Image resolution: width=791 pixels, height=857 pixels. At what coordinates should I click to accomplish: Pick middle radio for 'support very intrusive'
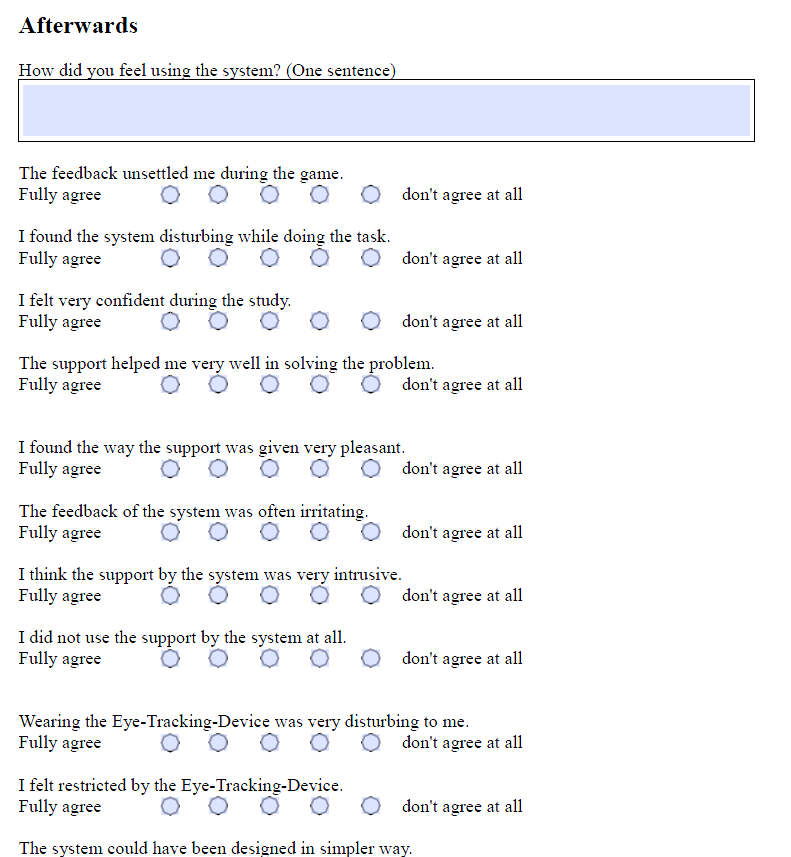click(x=269, y=596)
